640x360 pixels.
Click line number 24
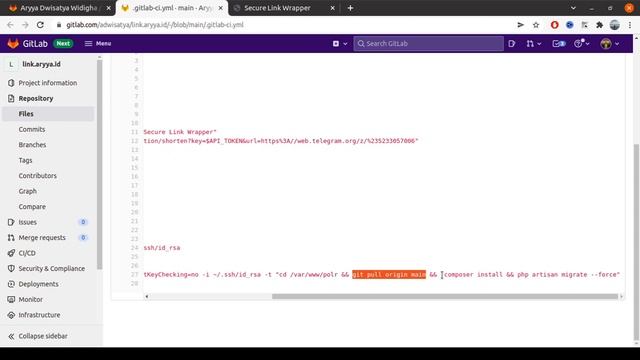point(135,248)
